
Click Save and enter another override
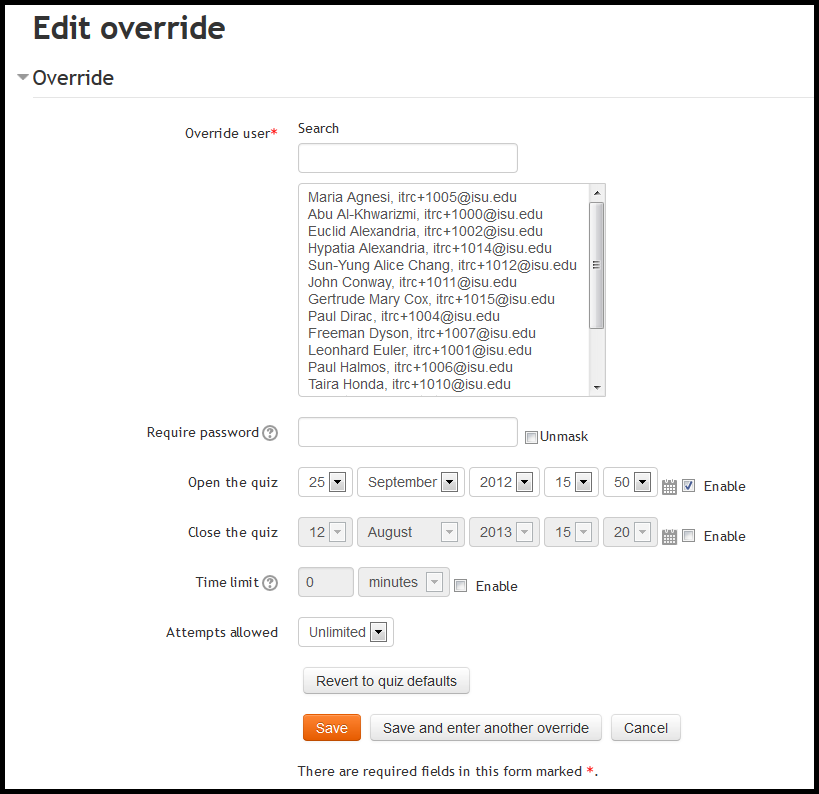486,728
